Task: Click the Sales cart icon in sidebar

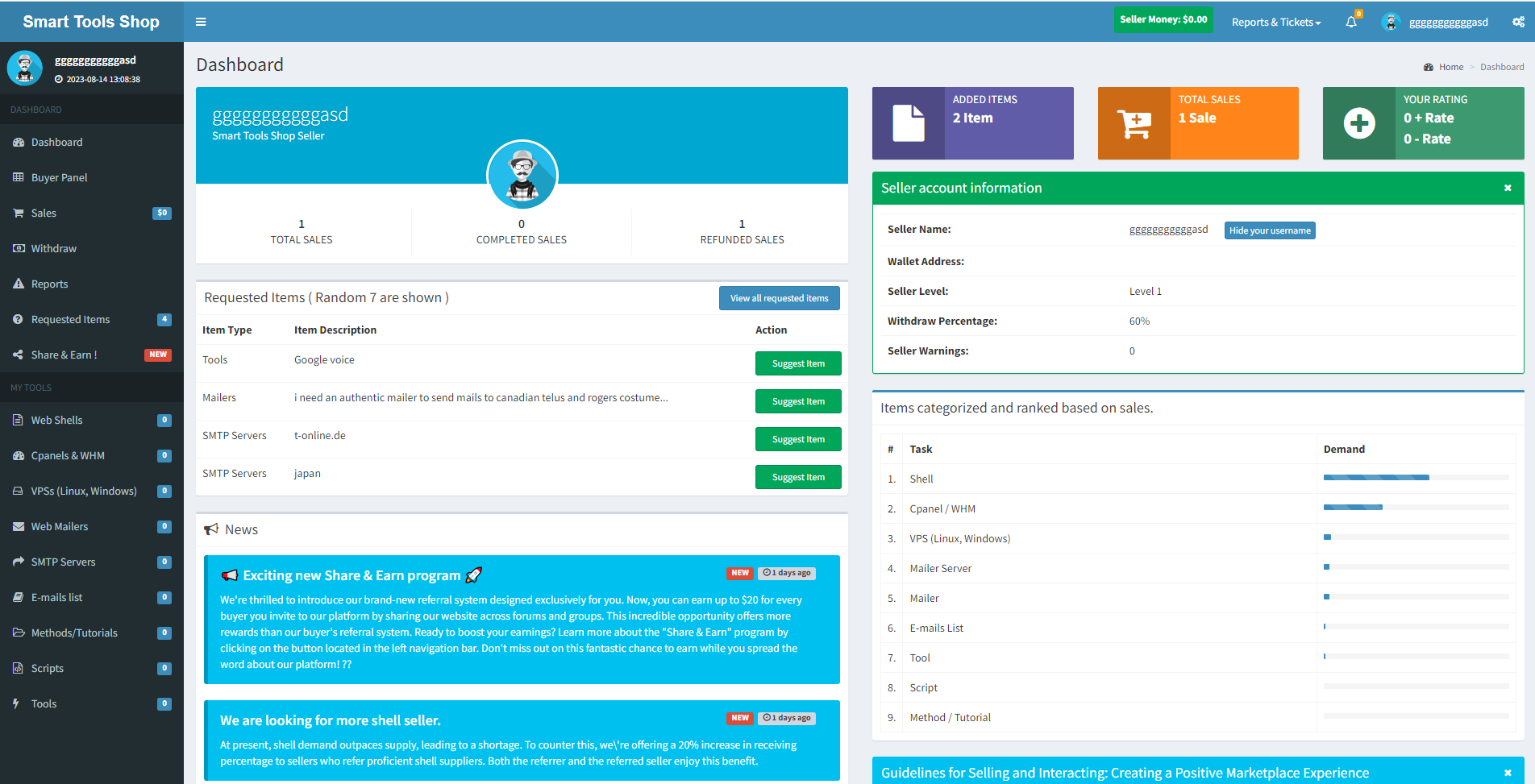Action: click(19, 213)
